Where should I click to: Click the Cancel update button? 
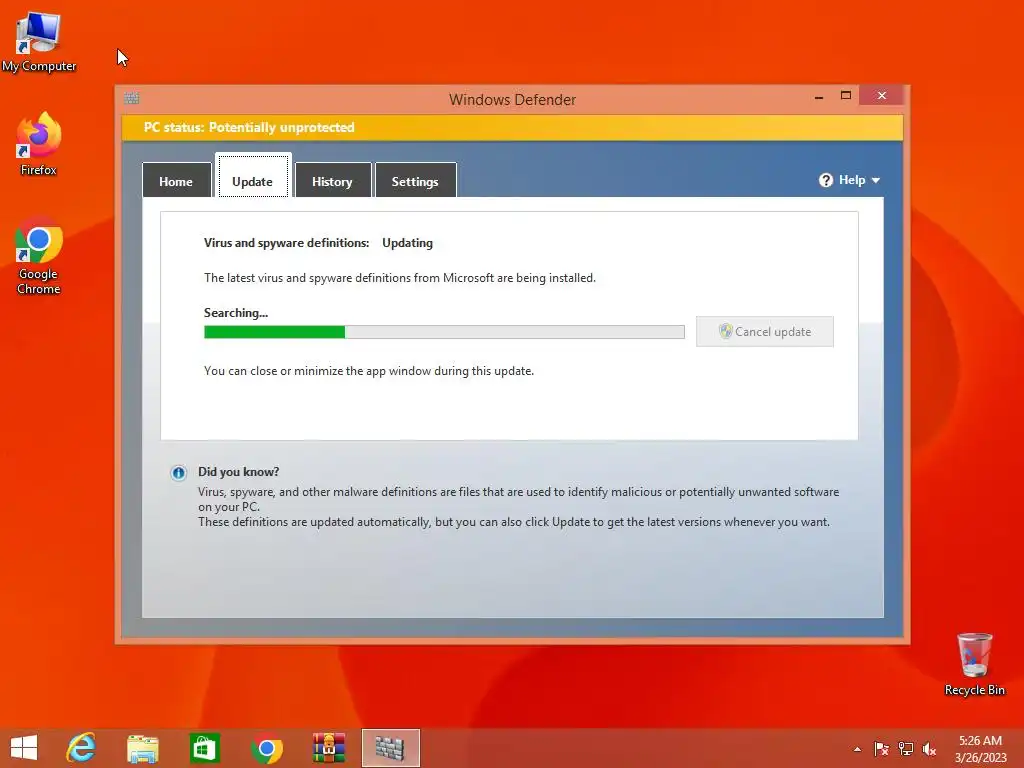pos(765,332)
